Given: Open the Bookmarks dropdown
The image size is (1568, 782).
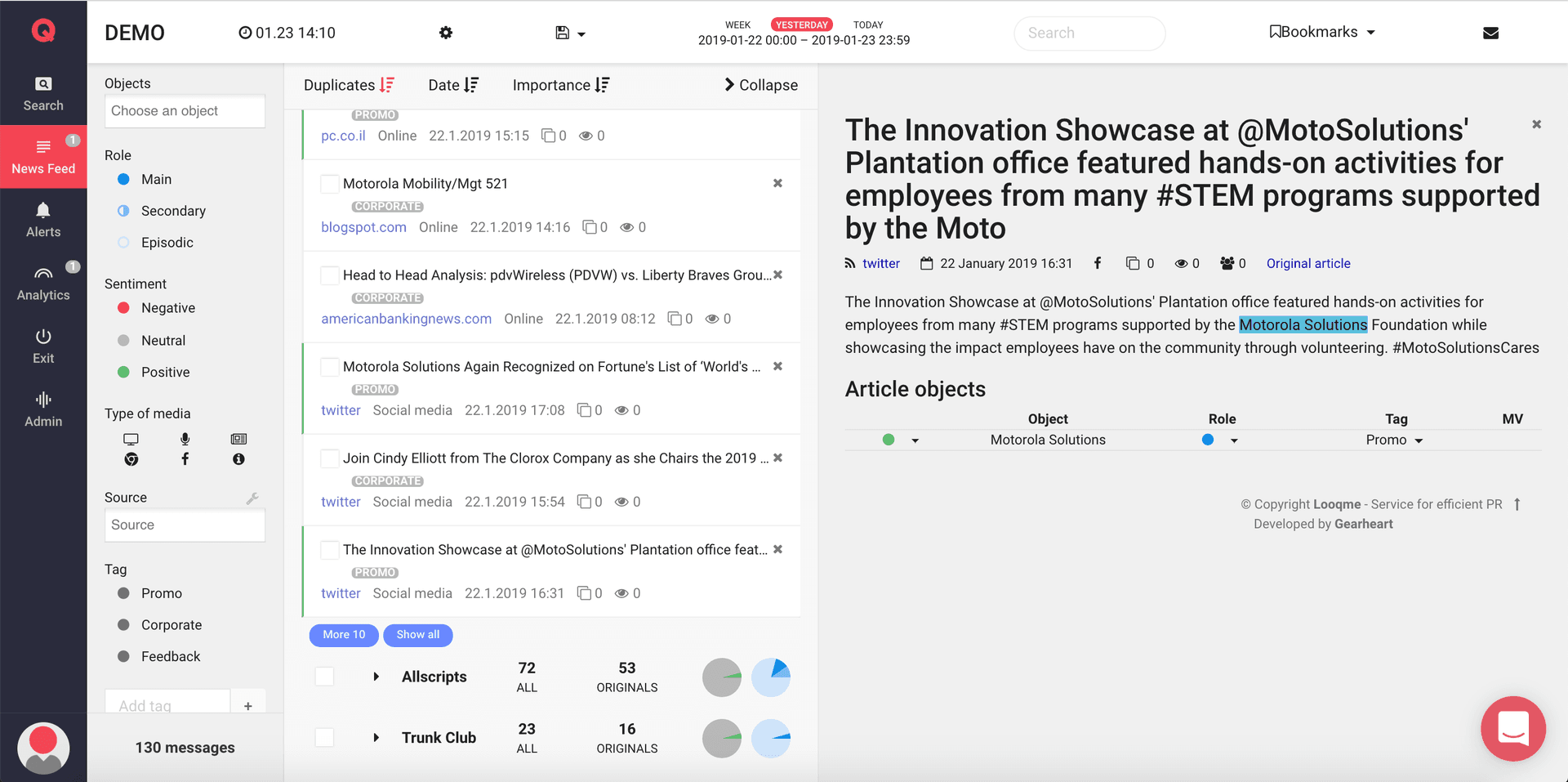Looking at the screenshot, I should click(x=1322, y=32).
